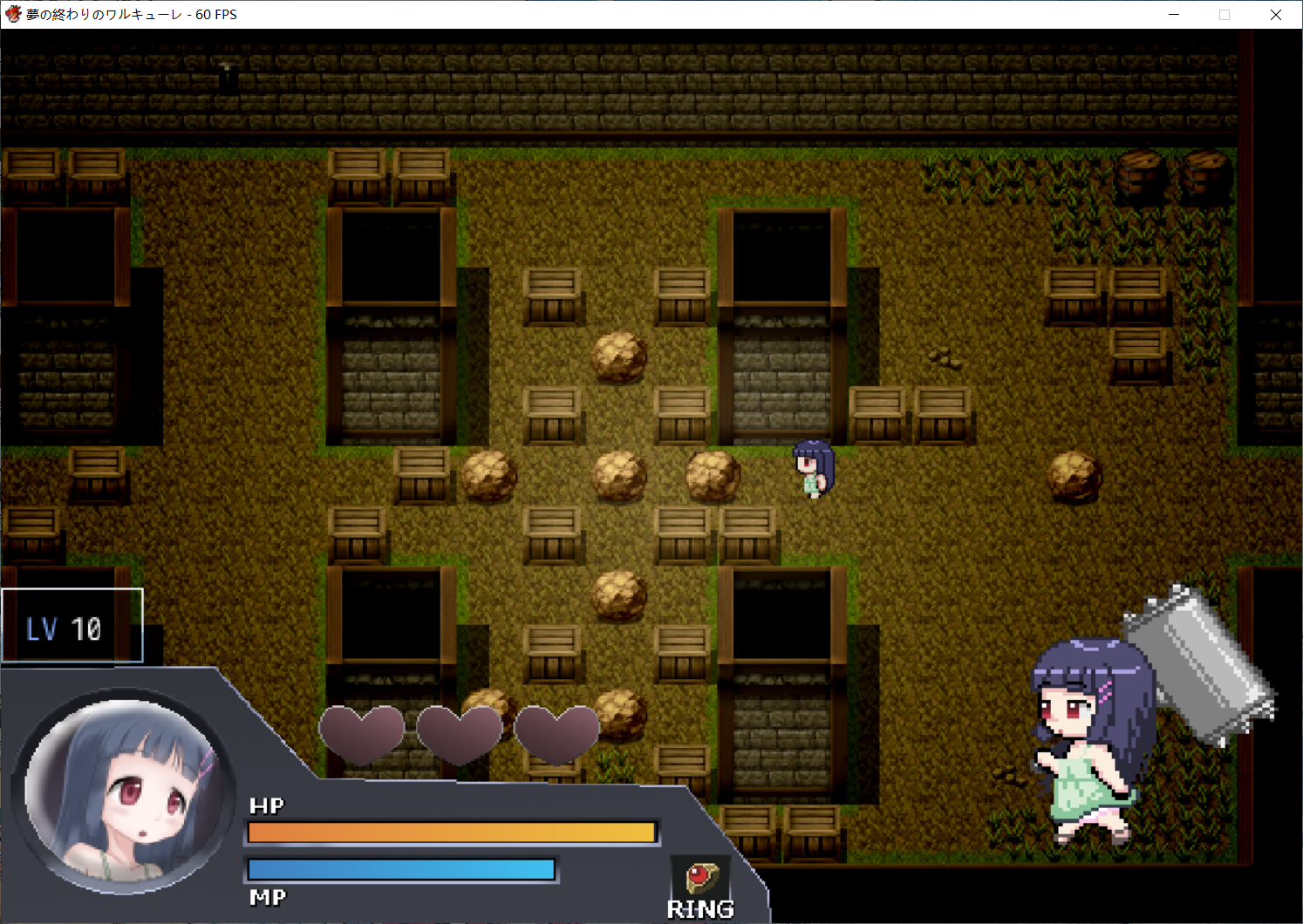Click the middle heart in HUD
The height and width of the screenshot is (924, 1303).
pos(460,734)
